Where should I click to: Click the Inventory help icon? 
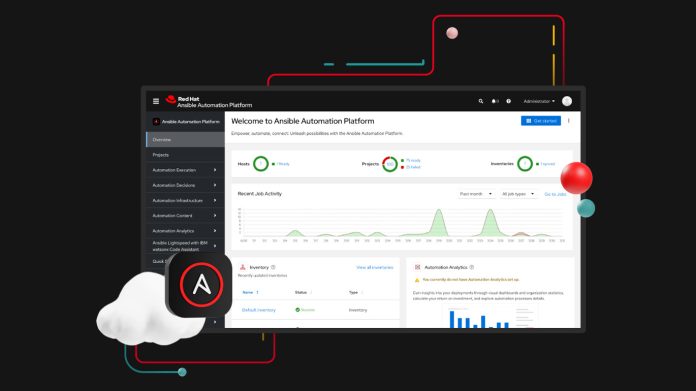273,267
